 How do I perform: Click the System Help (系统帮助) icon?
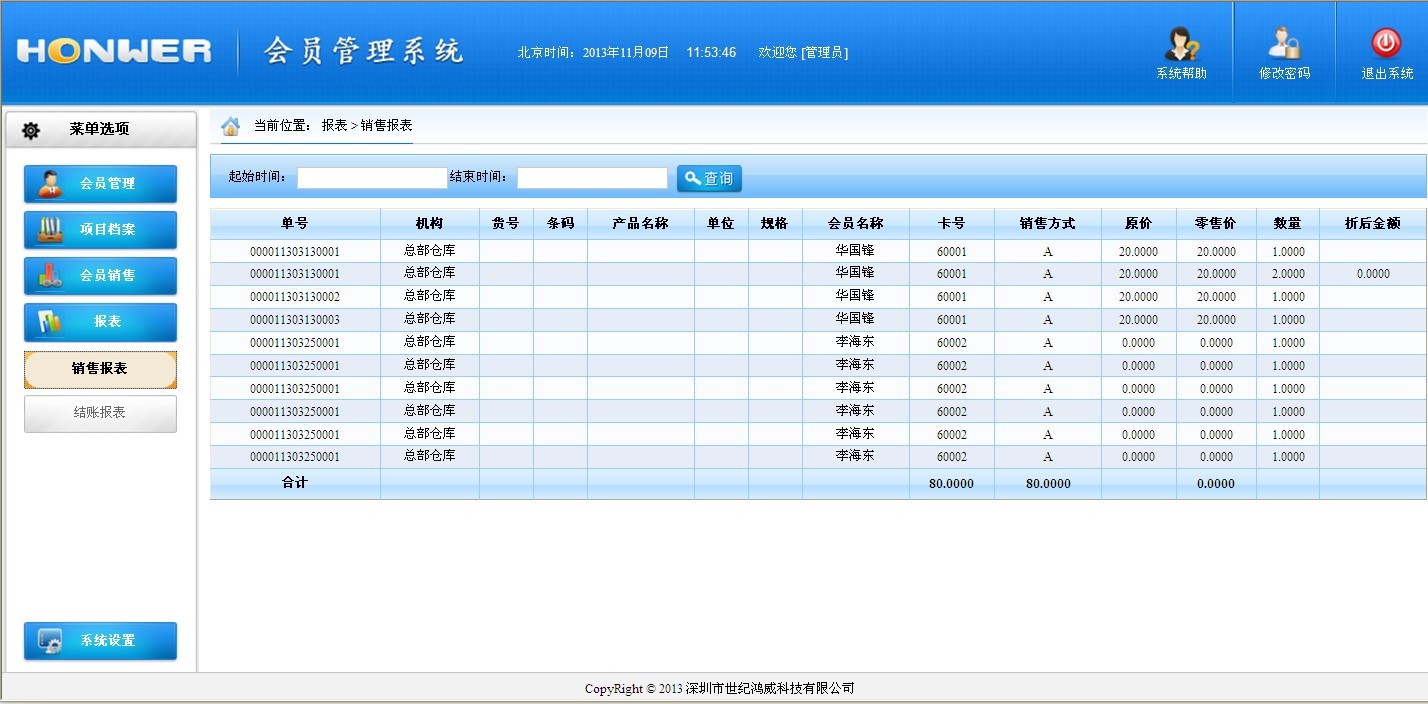pyautogui.click(x=1181, y=46)
